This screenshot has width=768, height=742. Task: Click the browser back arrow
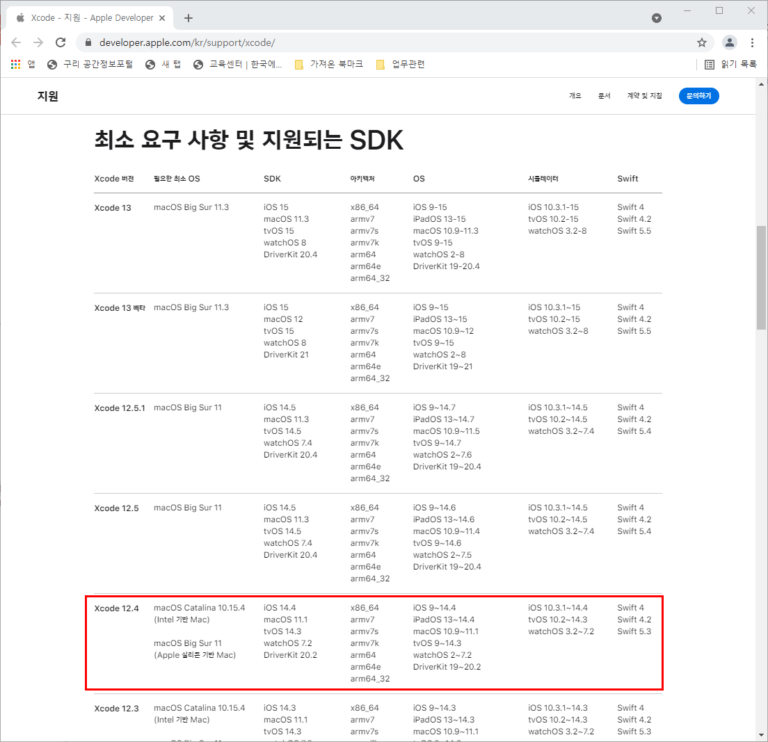coord(16,43)
